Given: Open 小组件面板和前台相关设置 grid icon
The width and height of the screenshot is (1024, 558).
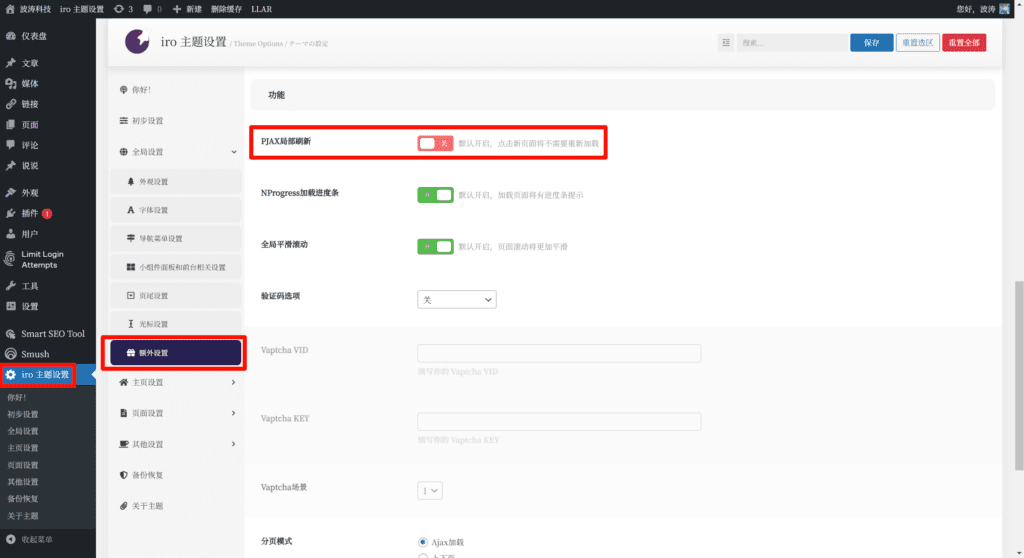Looking at the screenshot, I should click(131, 267).
